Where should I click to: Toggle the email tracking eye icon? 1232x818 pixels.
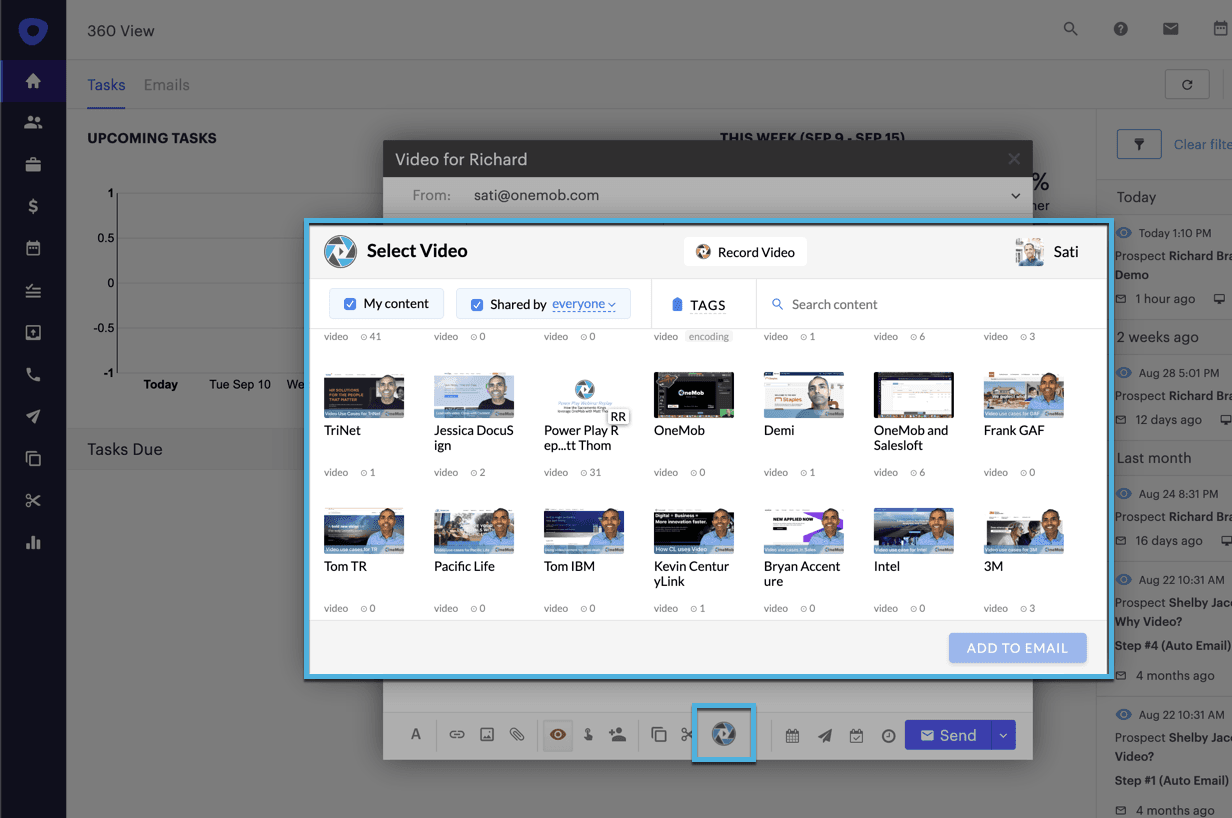click(x=558, y=735)
